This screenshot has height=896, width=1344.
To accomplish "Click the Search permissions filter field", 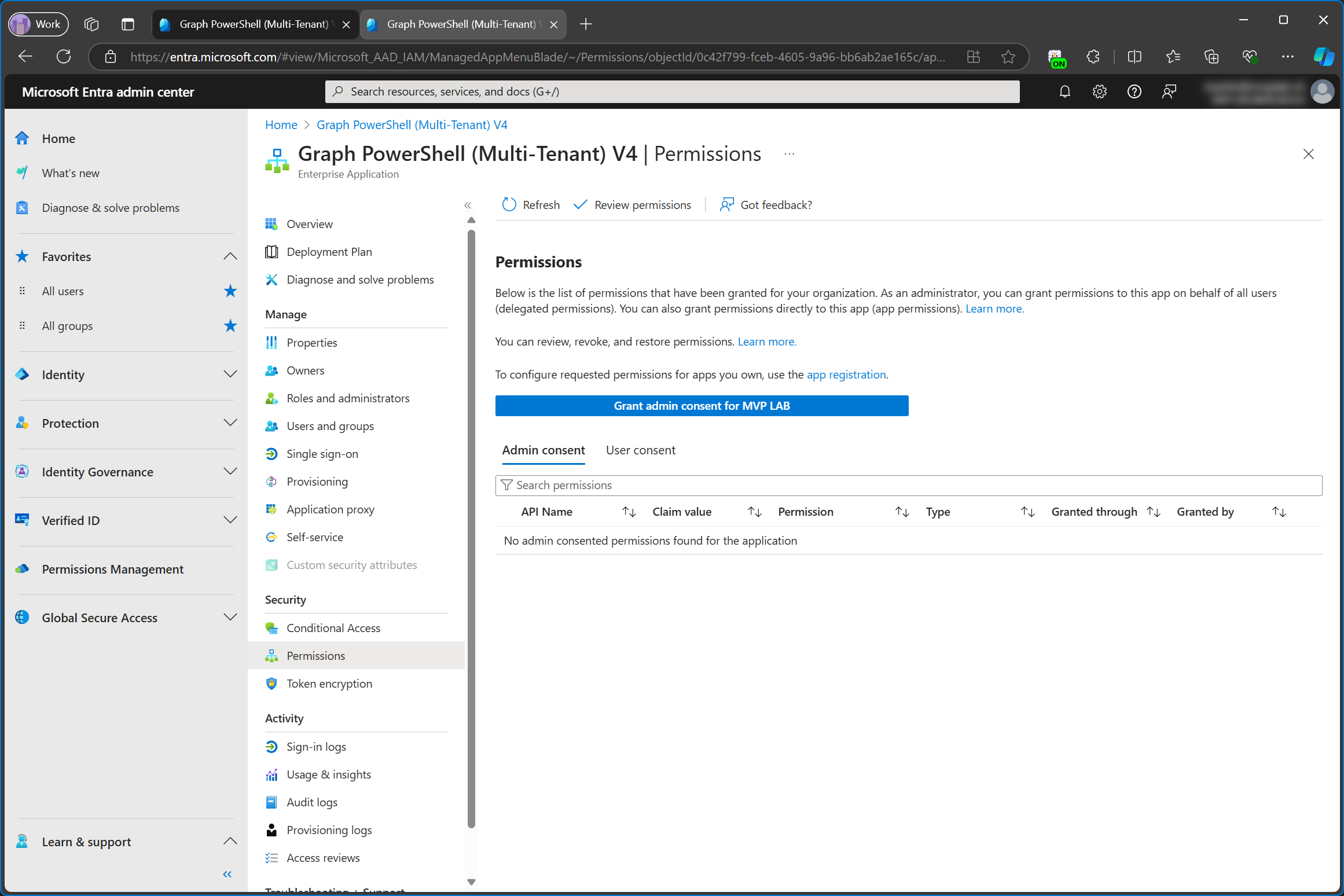I will [909, 485].
